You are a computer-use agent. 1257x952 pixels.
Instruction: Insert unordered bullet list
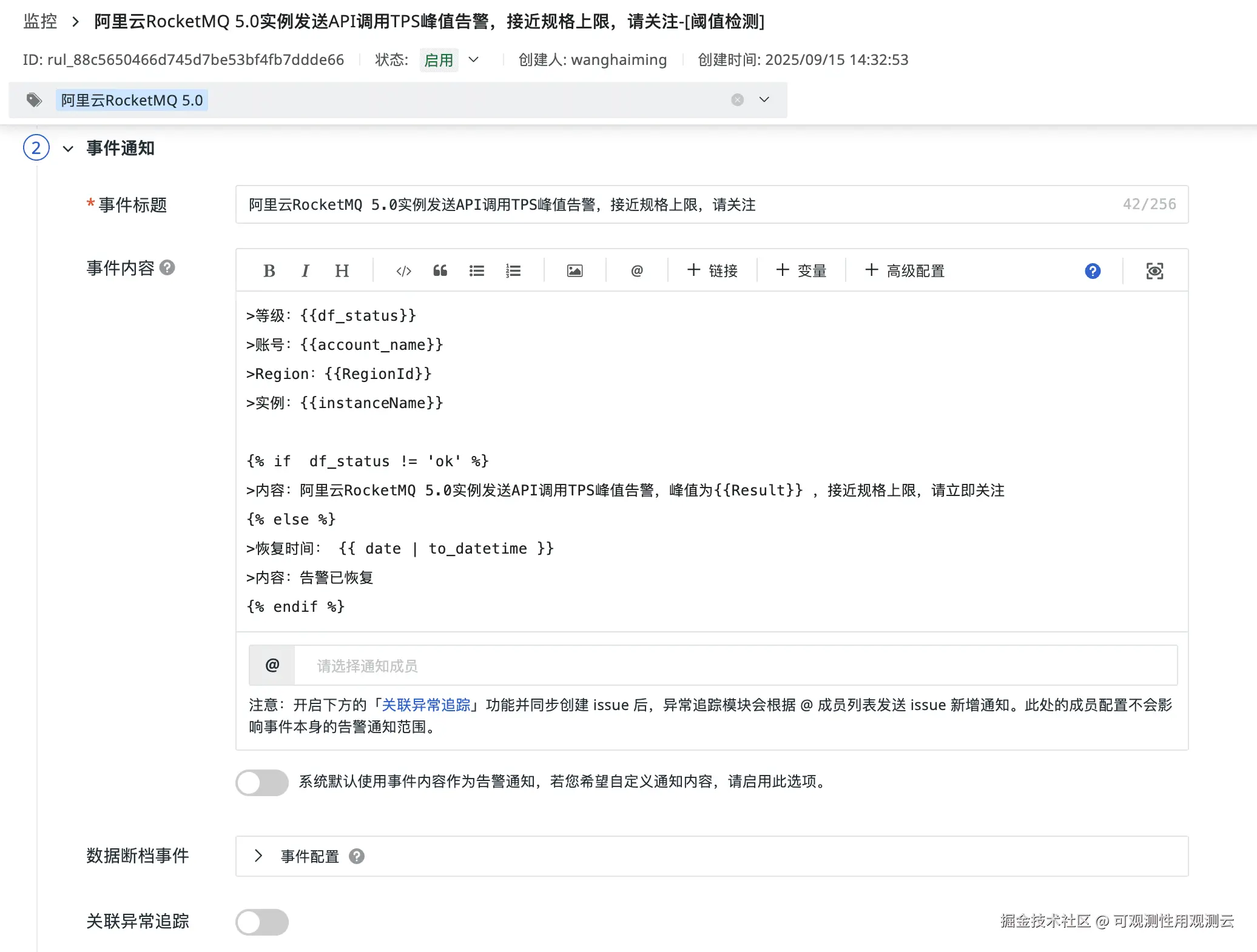click(477, 271)
